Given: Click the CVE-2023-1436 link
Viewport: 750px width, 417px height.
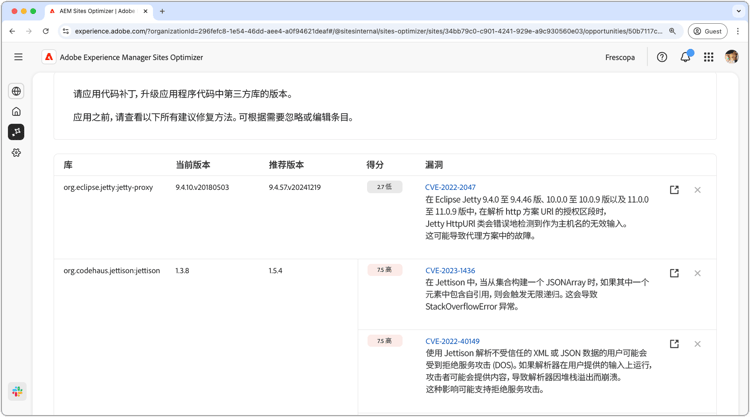Looking at the screenshot, I should pos(450,270).
